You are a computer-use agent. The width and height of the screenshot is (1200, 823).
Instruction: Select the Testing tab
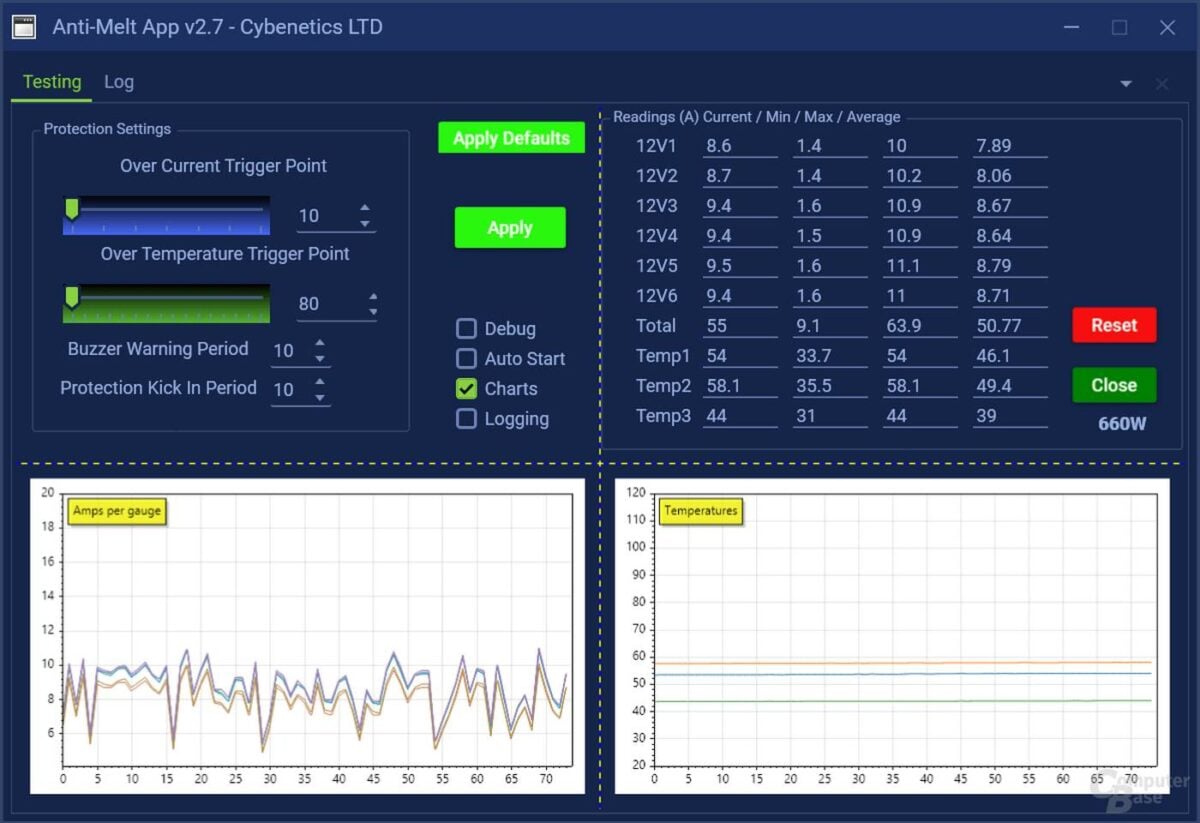[51, 82]
